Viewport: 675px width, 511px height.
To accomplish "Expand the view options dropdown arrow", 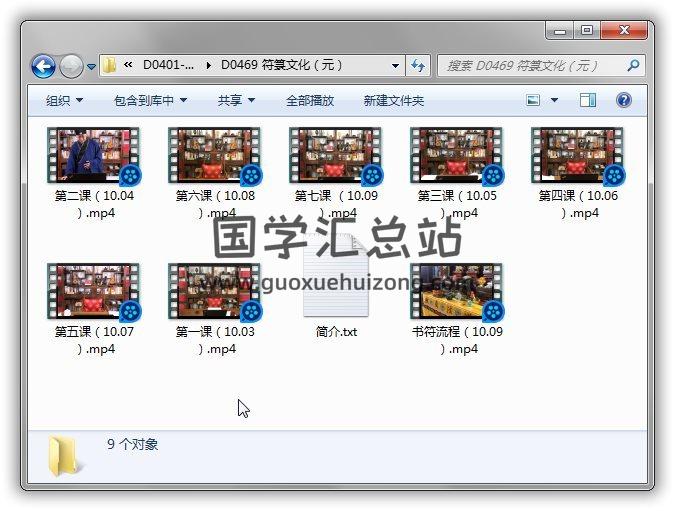I will tap(554, 100).
